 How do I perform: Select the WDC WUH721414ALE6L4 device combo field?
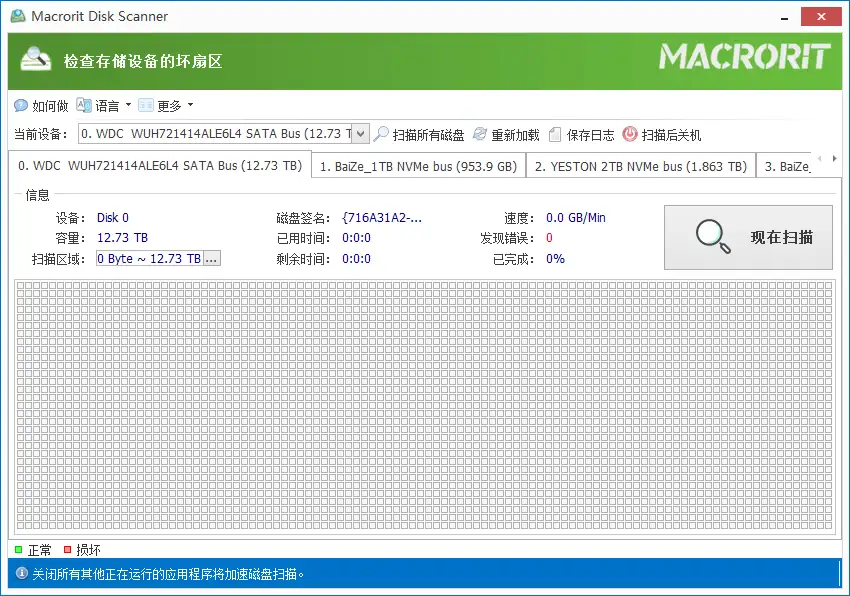[x=224, y=133]
